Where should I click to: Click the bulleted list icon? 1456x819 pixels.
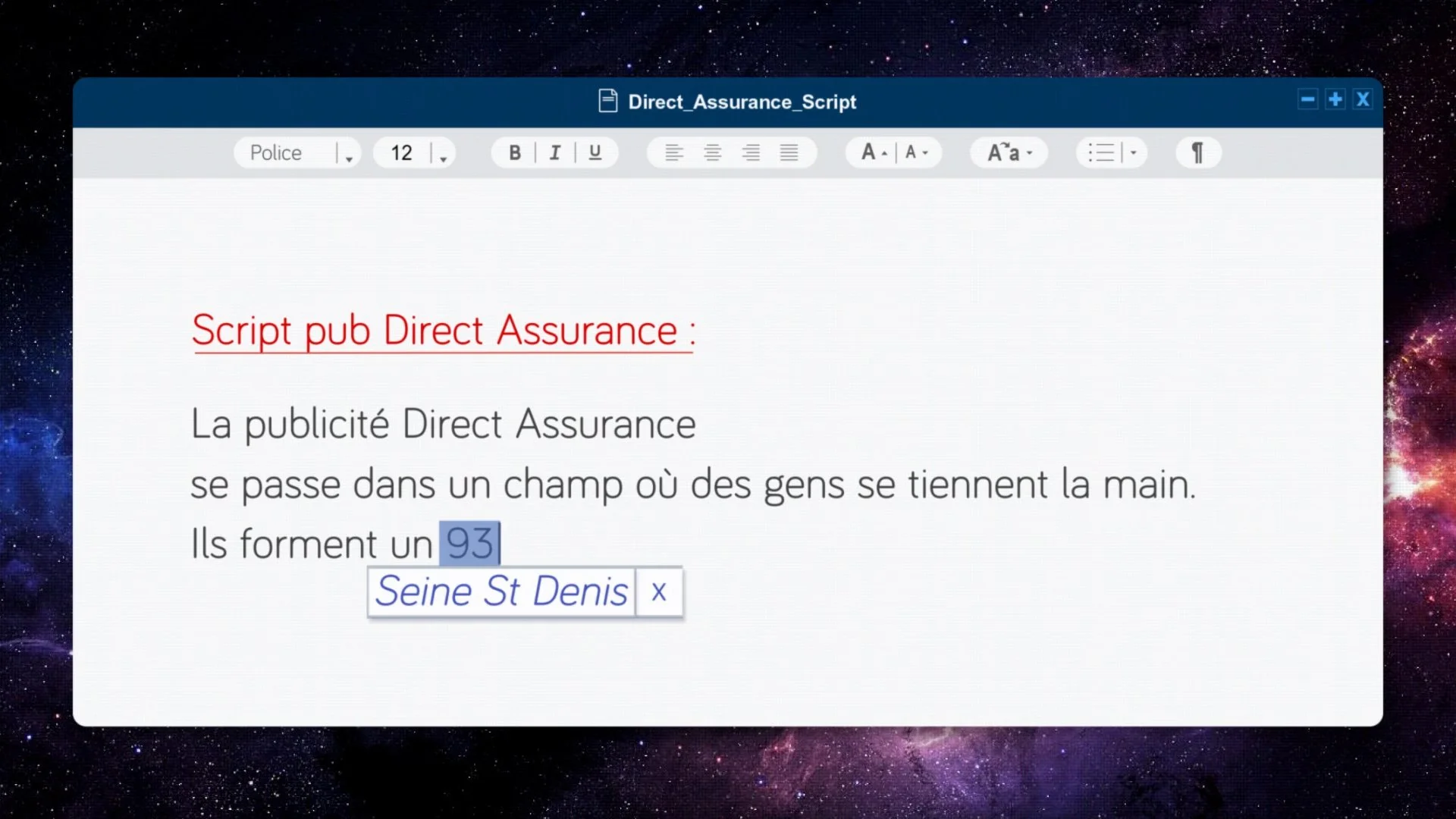point(1101,152)
